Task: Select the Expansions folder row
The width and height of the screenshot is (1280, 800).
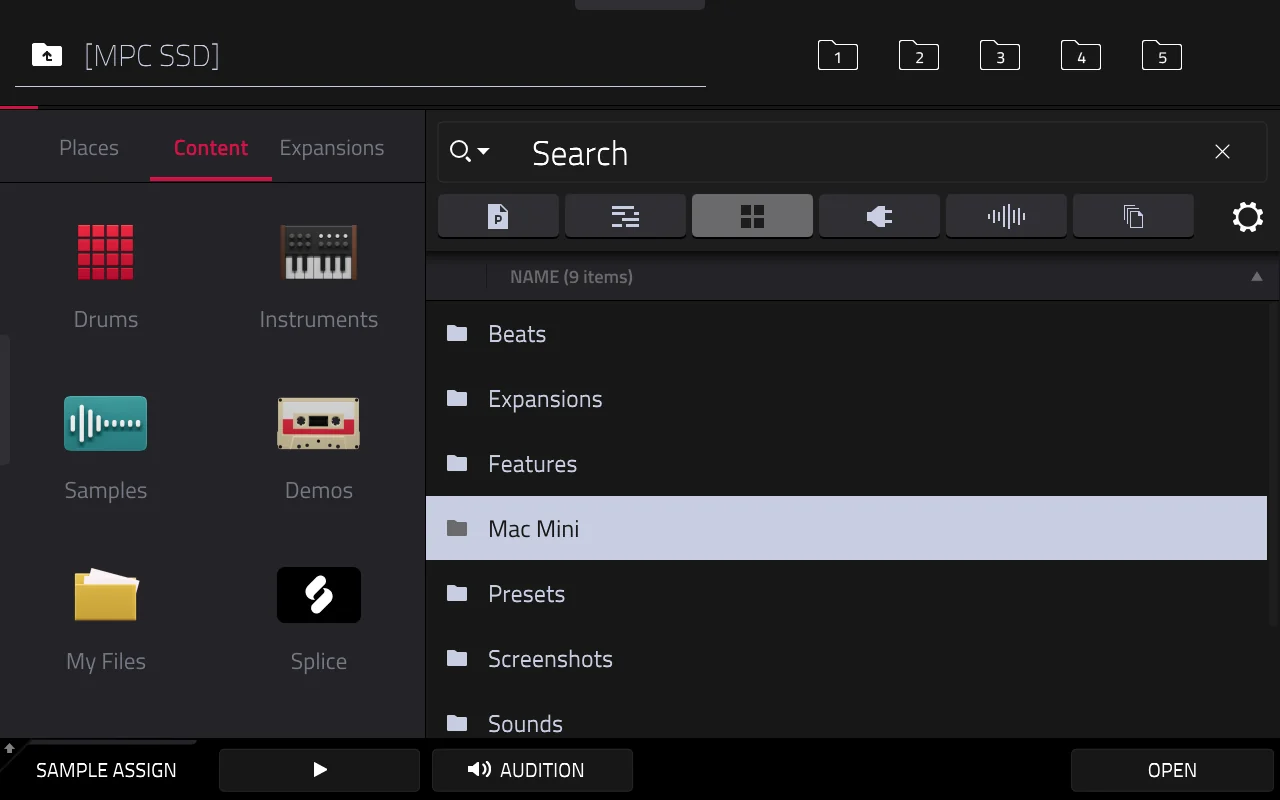Action: pos(846,398)
